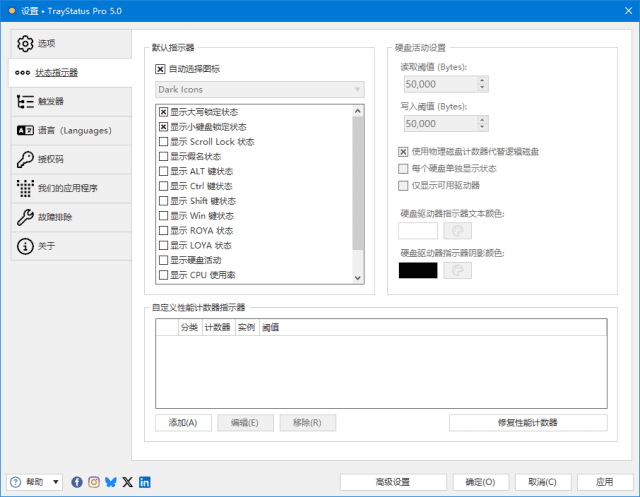Viewport: 640px width, 497px height.
Task: Open the X social icon
Action: (127, 482)
